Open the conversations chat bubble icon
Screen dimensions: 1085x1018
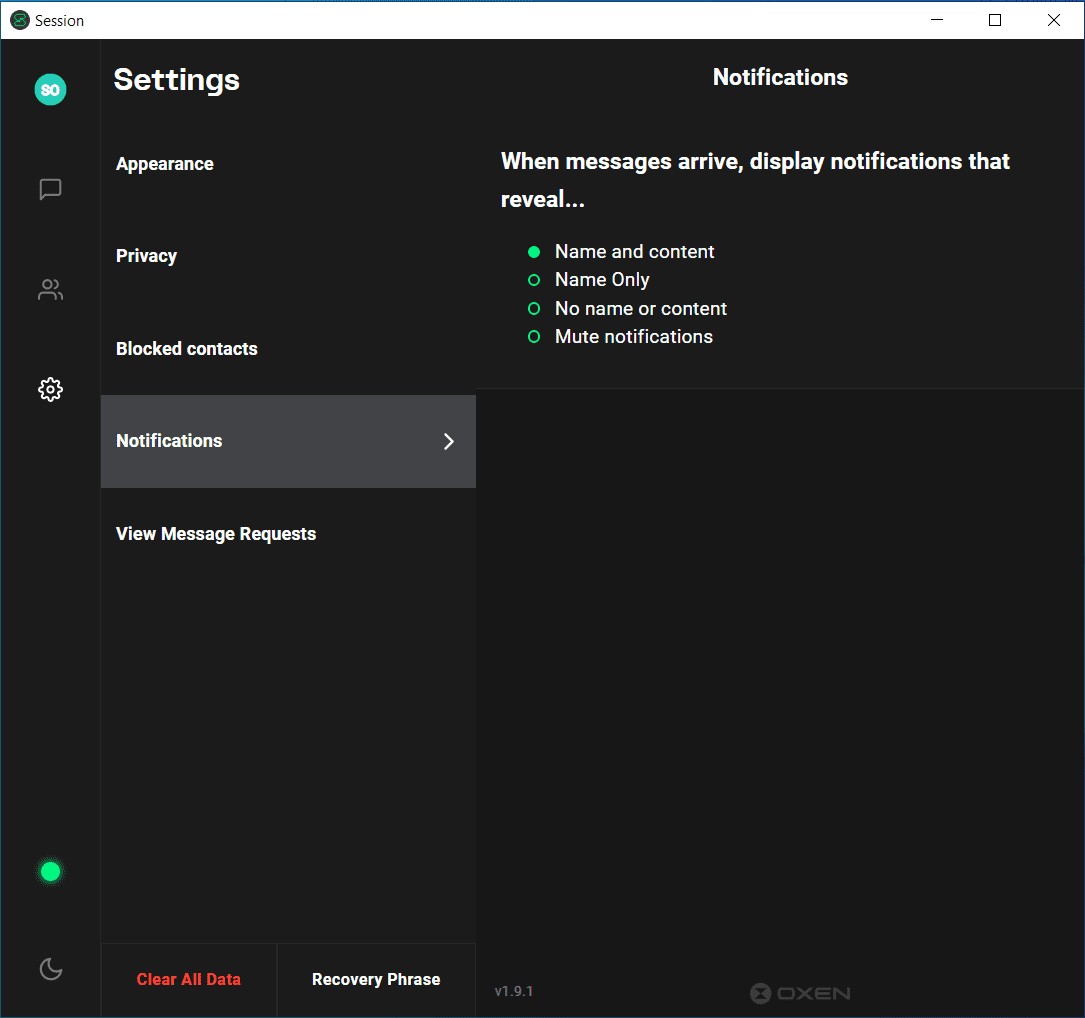pos(50,189)
